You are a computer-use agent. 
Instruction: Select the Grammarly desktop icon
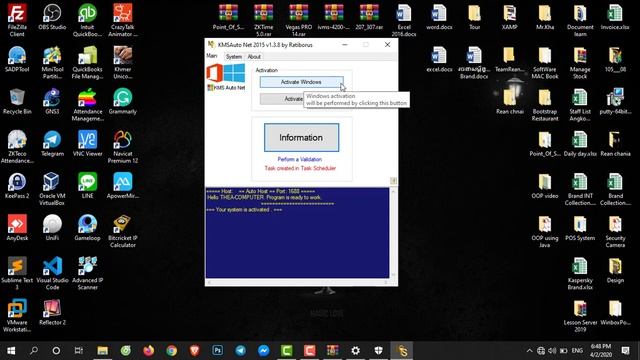pyautogui.click(x=122, y=102)
